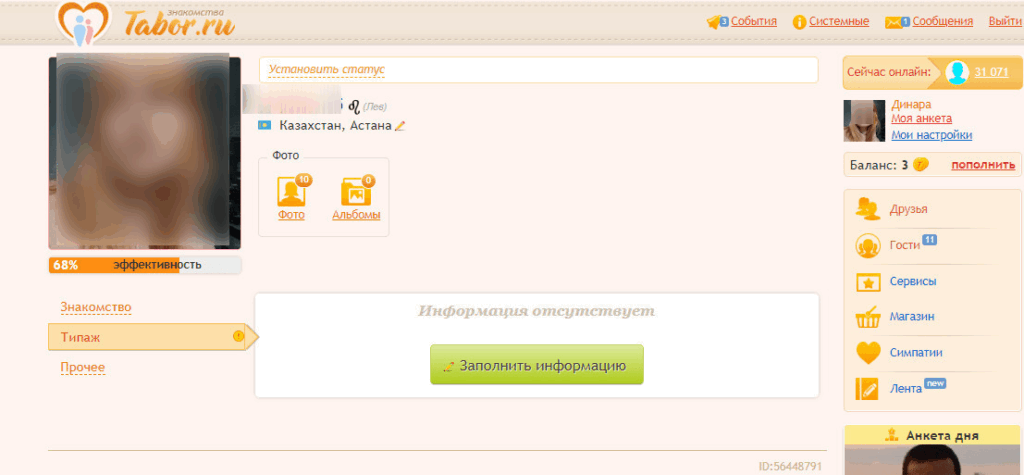Open the Альбомы folder icon

[x=355, y=190]
